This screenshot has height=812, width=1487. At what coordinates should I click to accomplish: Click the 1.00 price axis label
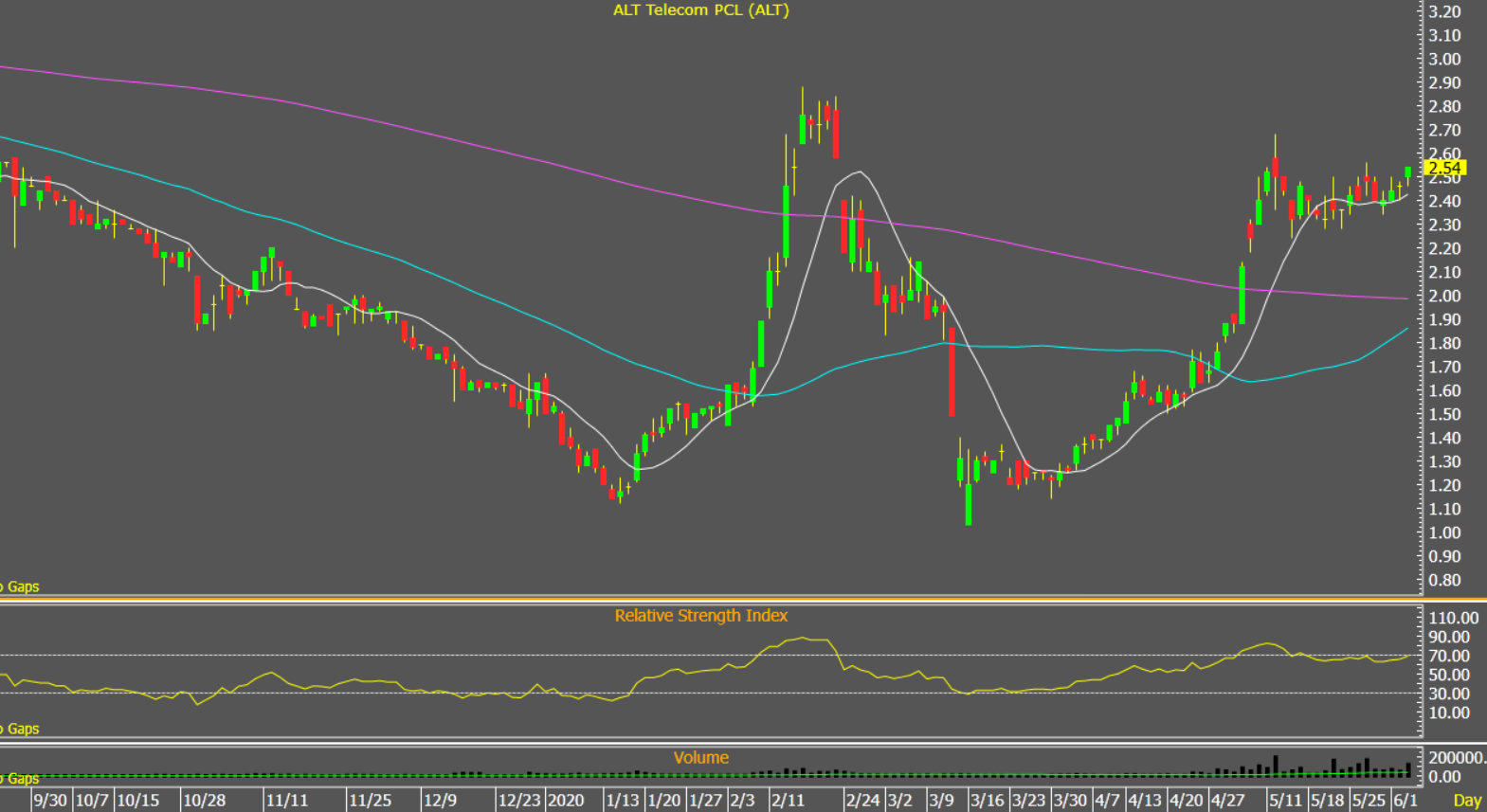pyautogui.click(x=1445, y=532)
